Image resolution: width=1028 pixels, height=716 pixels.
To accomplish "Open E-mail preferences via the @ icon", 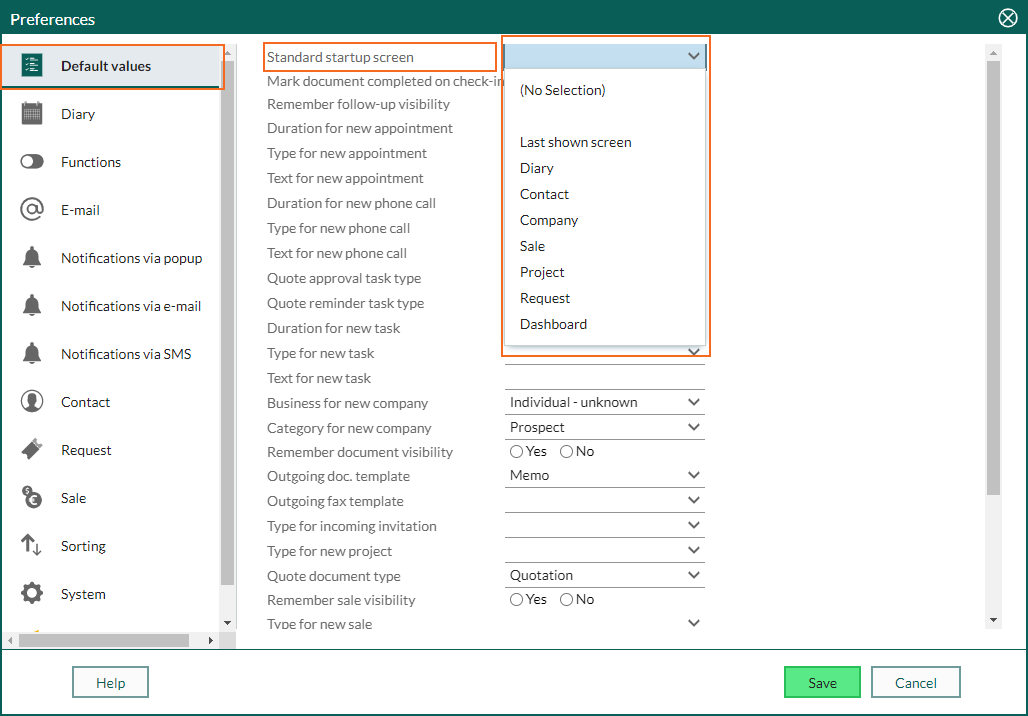I will [31, 210].
